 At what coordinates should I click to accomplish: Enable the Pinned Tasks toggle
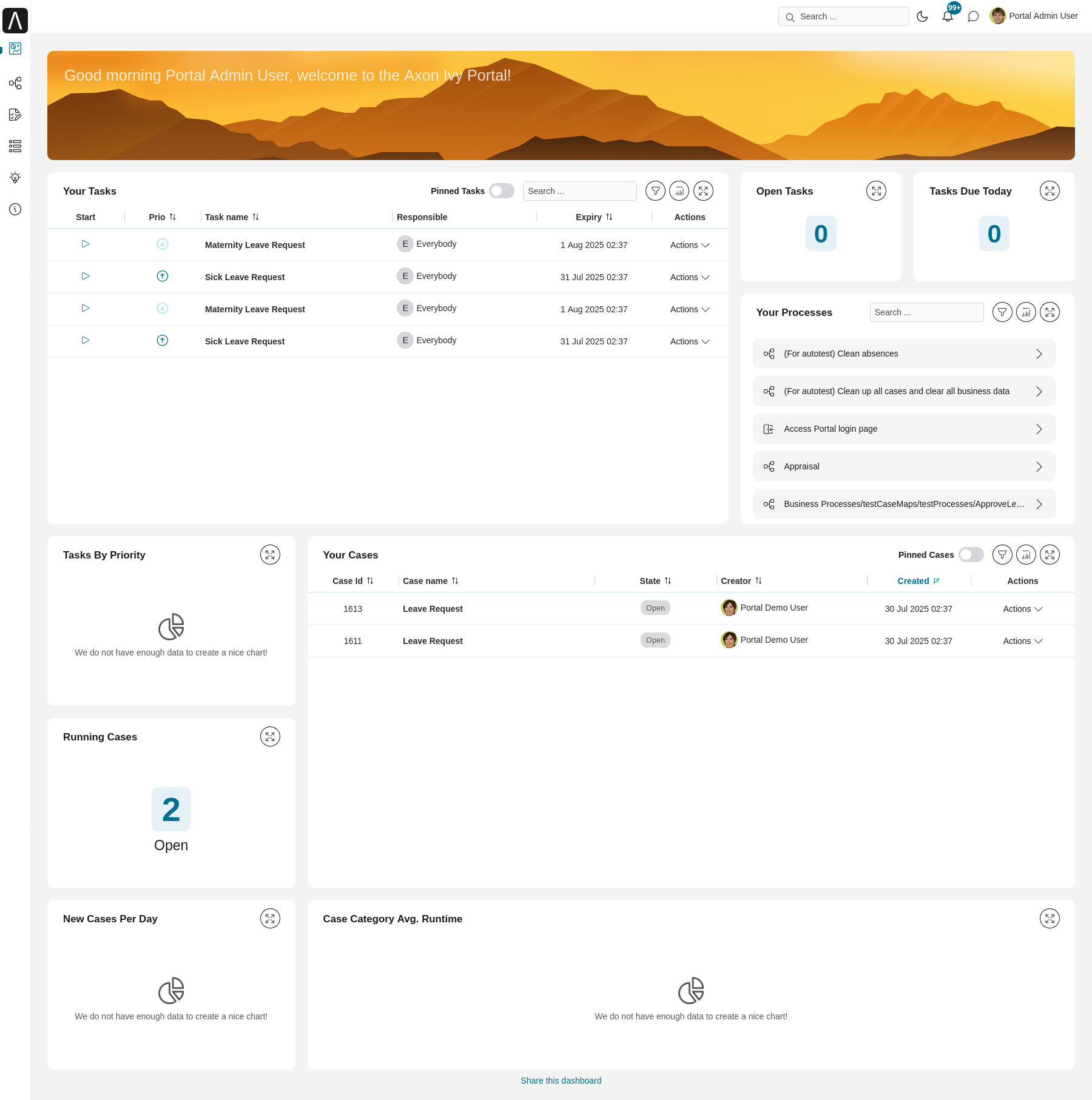(501, 190)
